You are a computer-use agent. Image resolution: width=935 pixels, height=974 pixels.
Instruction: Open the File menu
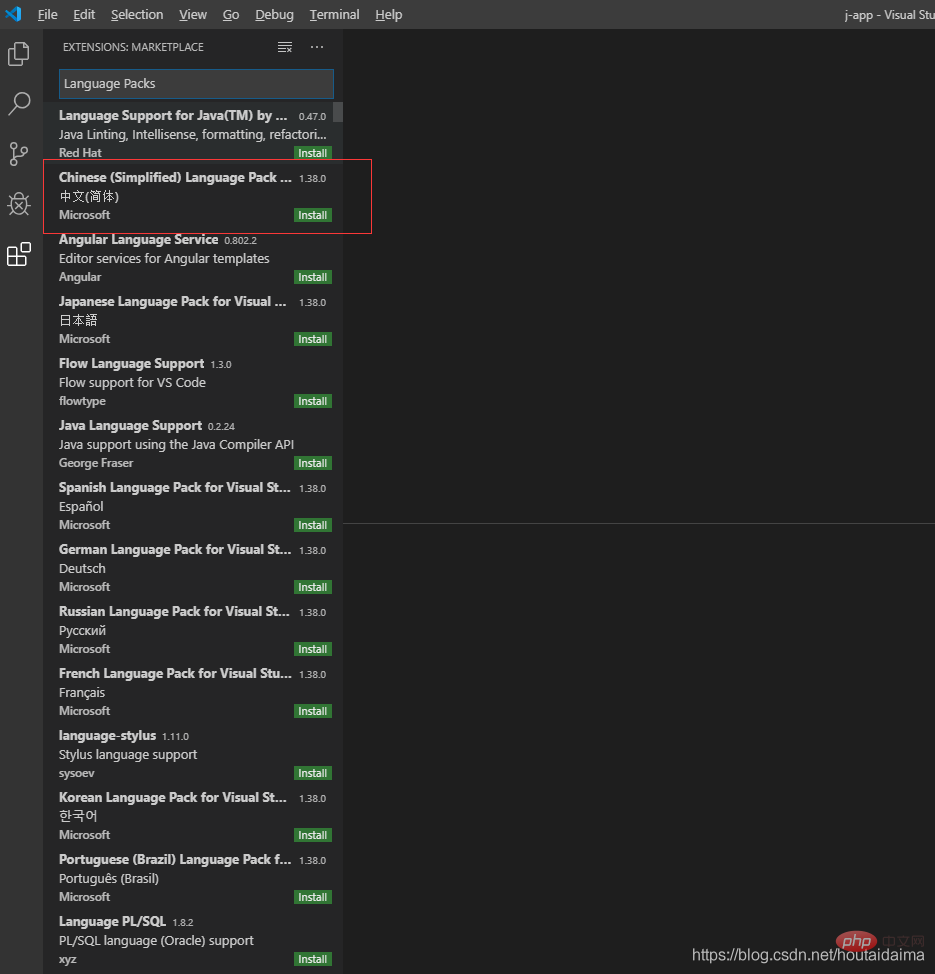coord(47,14)
